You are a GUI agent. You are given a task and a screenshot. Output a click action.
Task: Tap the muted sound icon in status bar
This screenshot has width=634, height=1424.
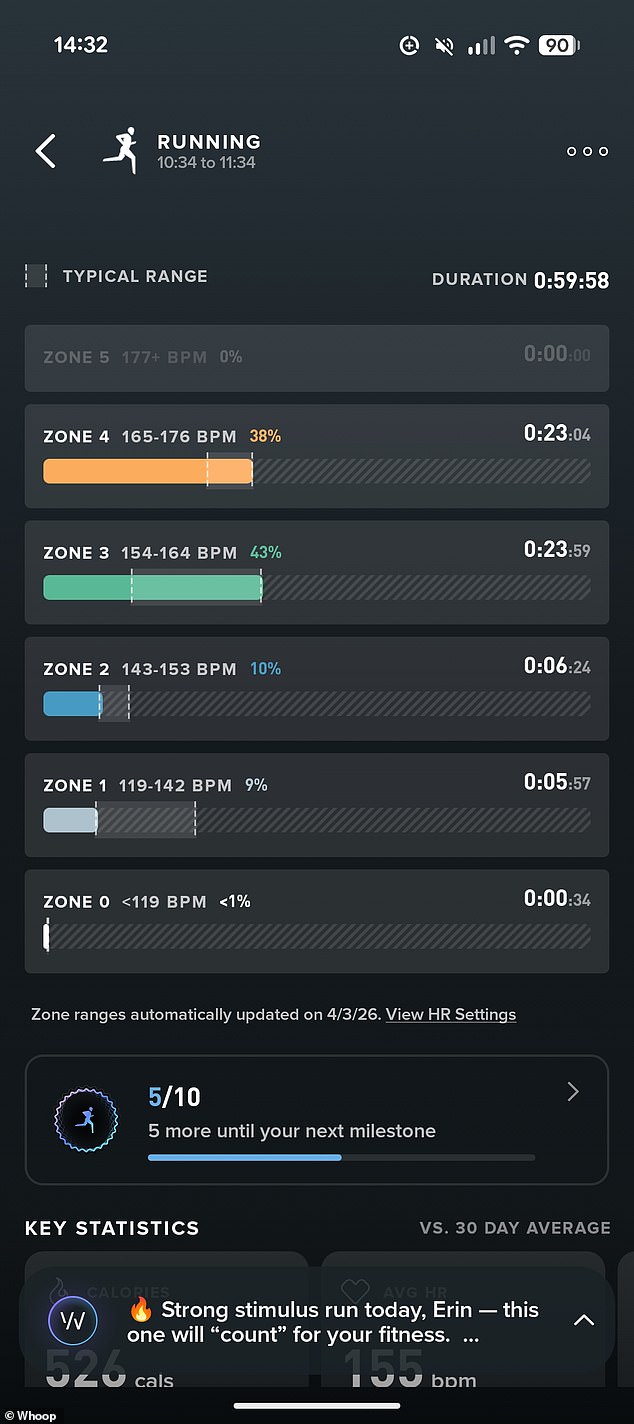[444, 45]
